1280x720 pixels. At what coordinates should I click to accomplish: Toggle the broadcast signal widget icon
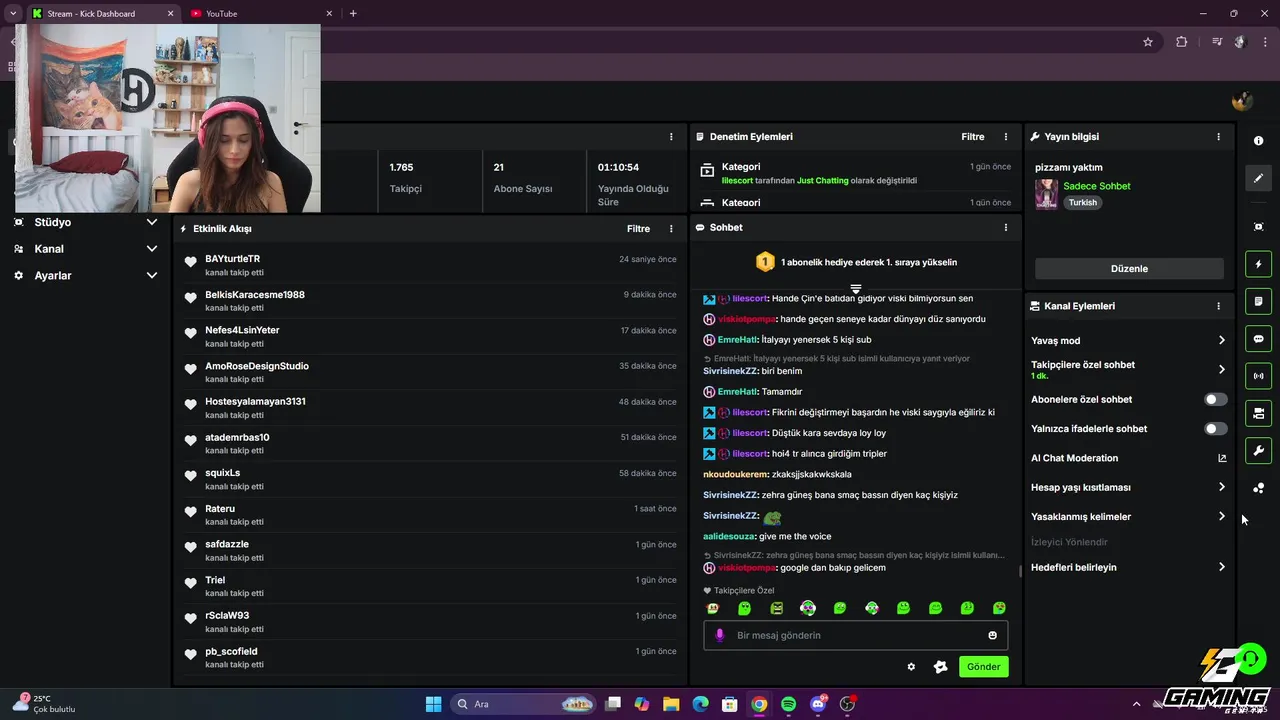click(1258, 376)
